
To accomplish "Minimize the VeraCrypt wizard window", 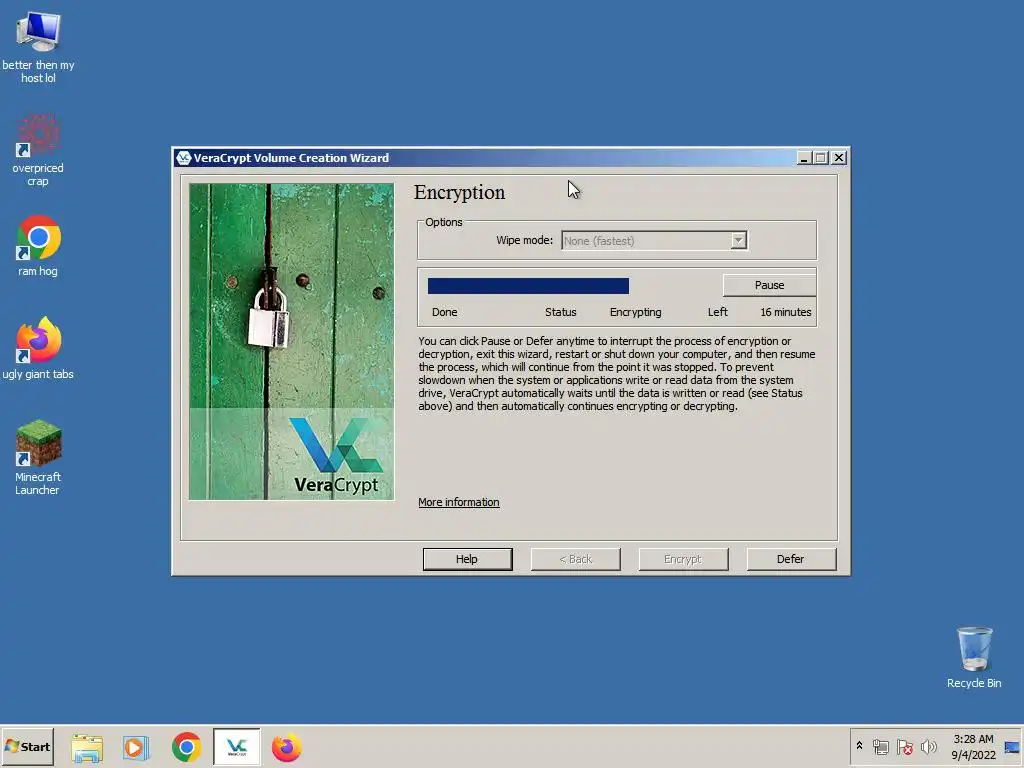I will coord(805,158).
